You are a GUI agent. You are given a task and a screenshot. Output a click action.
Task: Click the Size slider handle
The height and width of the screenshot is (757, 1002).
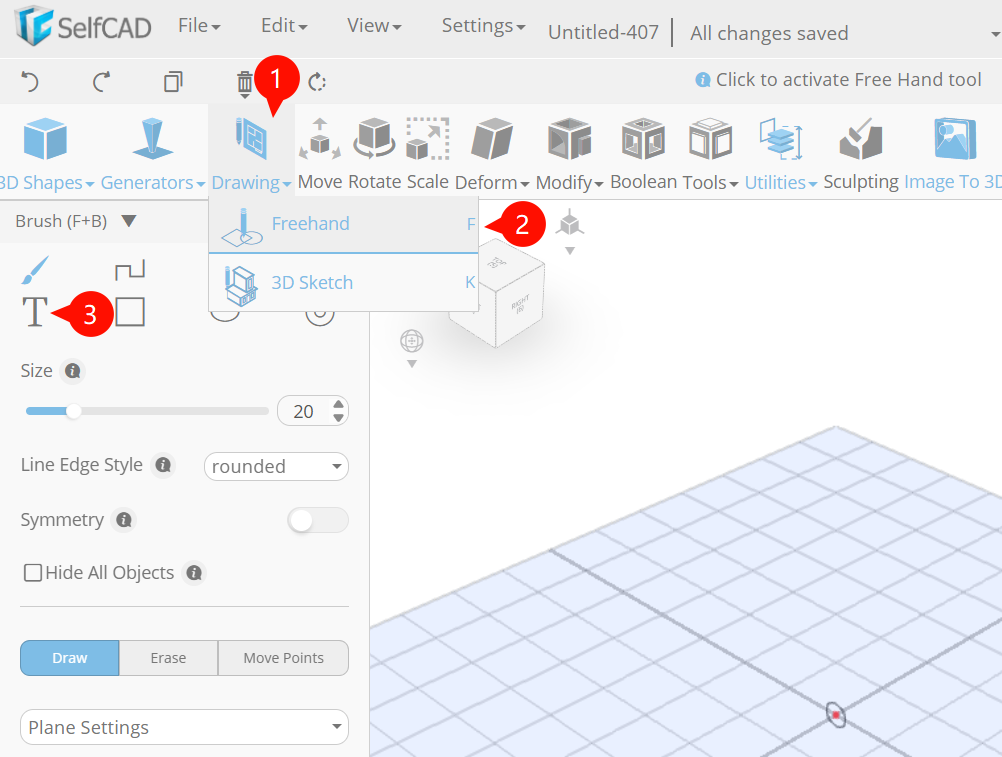coord(73,411)
